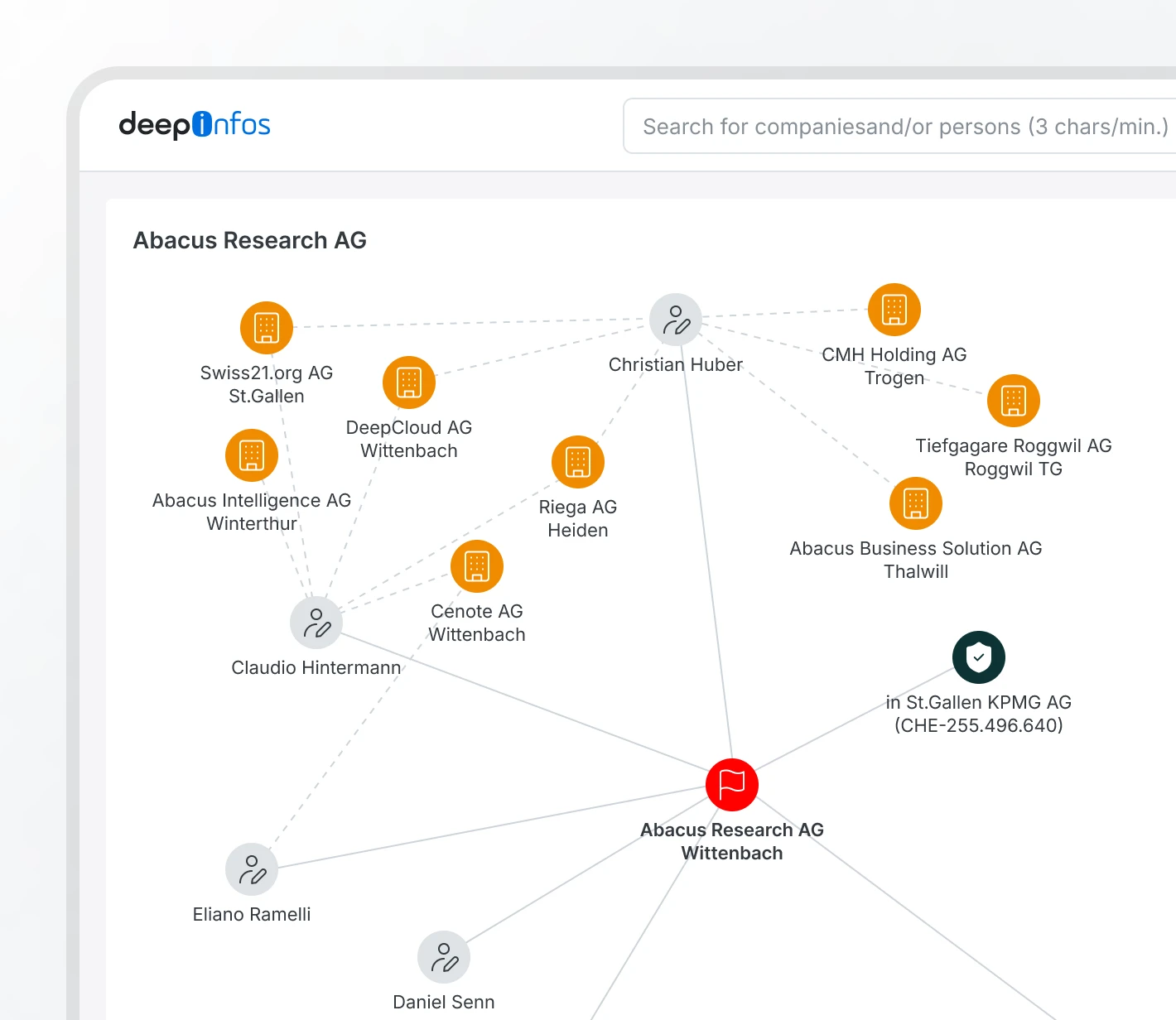Click the KPMG AG auditor shield icon
The height and width of the screenshot is (1020, 1176).
(x=979, y=657)
